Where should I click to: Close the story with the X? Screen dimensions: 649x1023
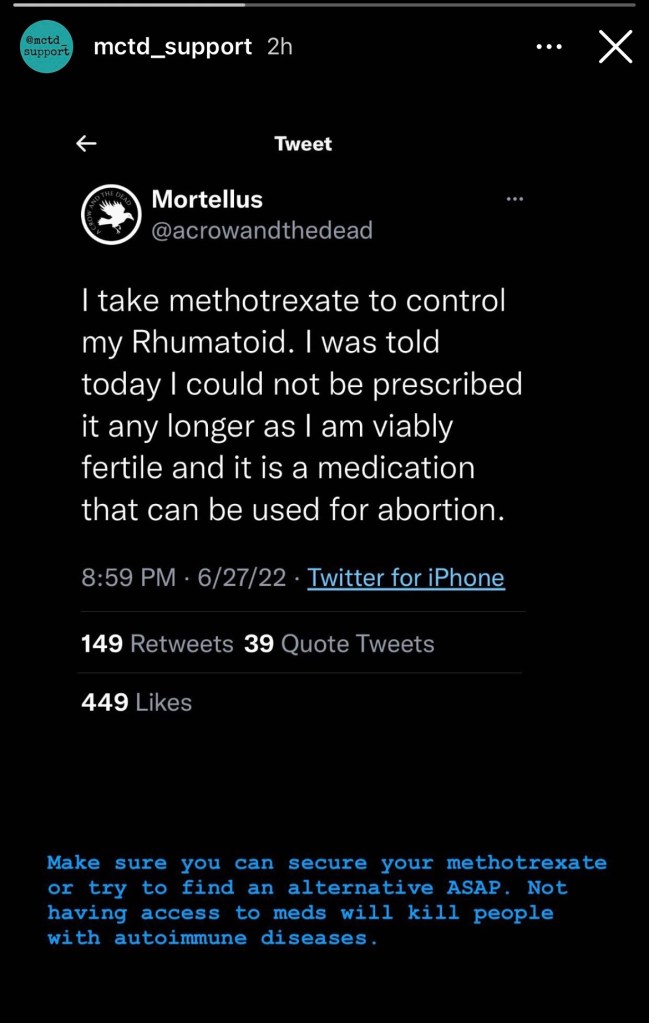[615, 47]
